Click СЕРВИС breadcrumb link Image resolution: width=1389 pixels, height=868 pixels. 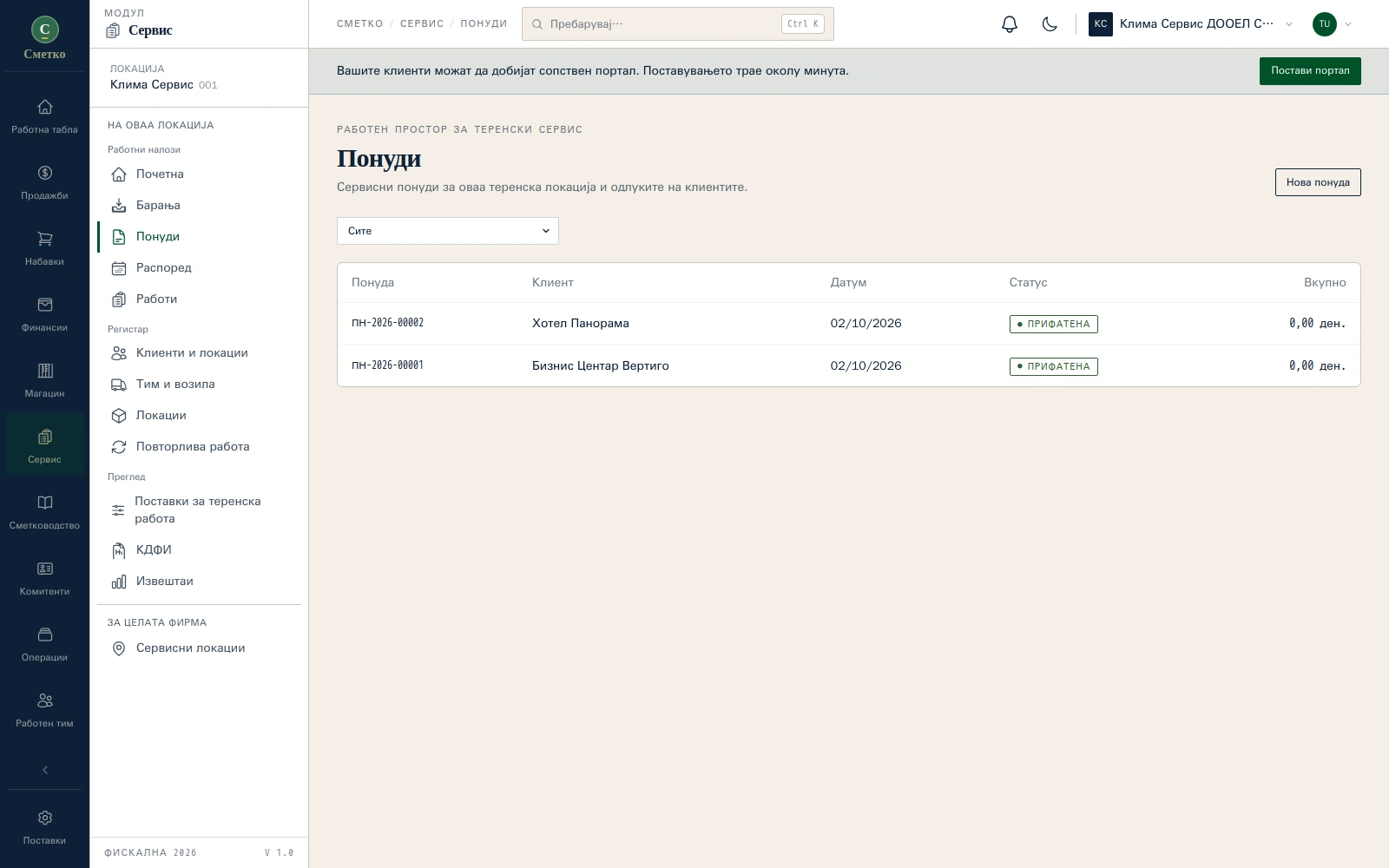(422, 24)
